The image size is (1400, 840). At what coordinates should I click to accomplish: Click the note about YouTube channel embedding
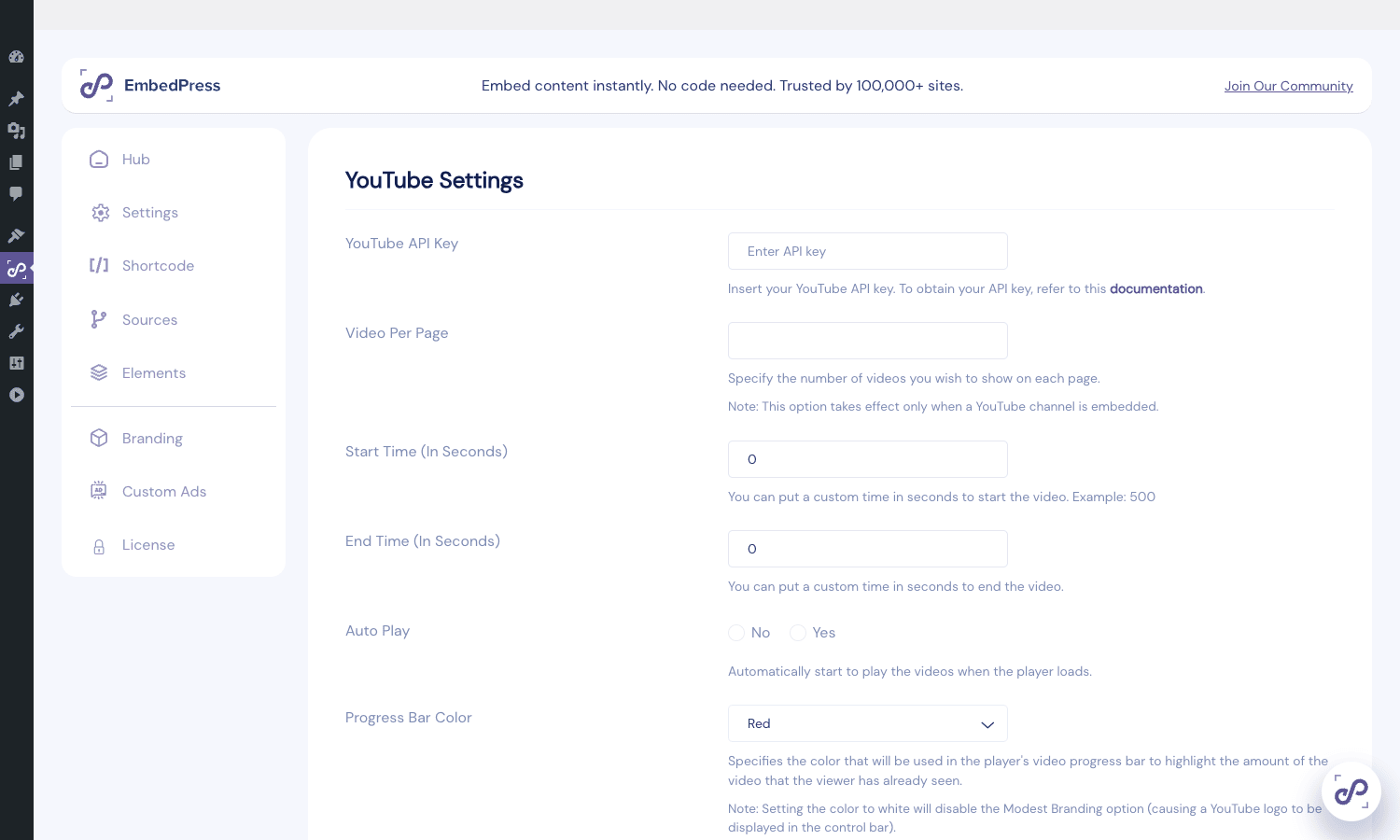[x=943, y=406]
